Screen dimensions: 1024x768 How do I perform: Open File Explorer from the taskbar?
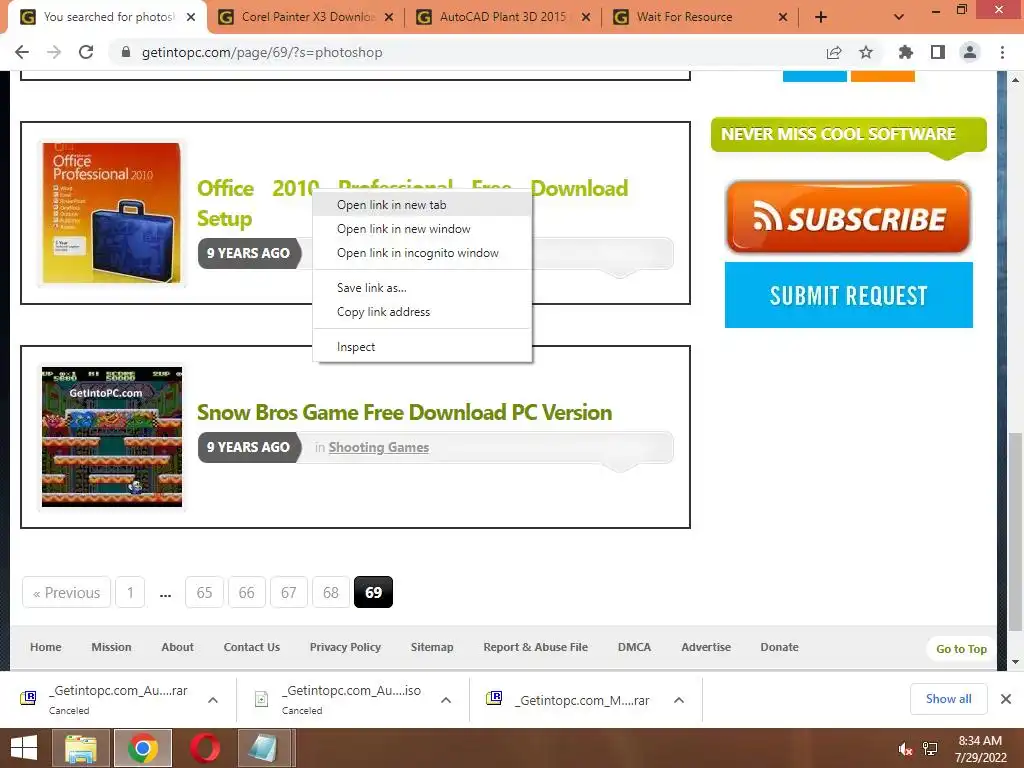pos(81,748)
